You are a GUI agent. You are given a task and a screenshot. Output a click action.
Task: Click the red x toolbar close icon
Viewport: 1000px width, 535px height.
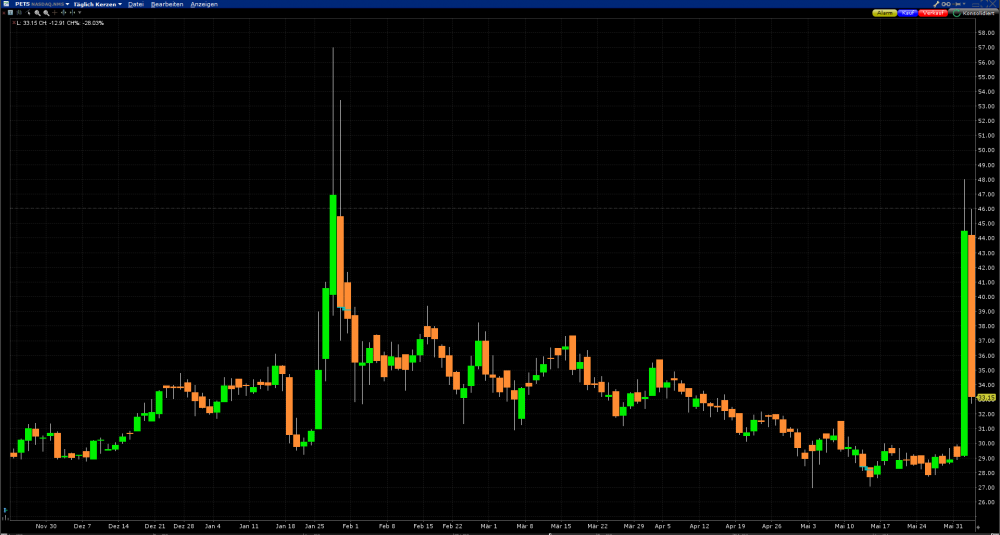(x=3, y=12)
